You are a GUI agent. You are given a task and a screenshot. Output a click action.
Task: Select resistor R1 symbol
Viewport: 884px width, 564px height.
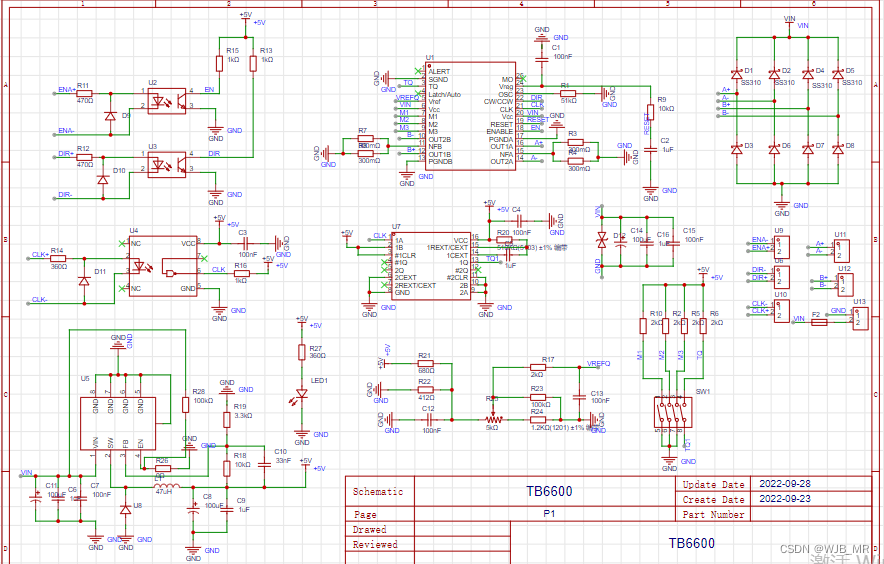click(x=568, y=93)
